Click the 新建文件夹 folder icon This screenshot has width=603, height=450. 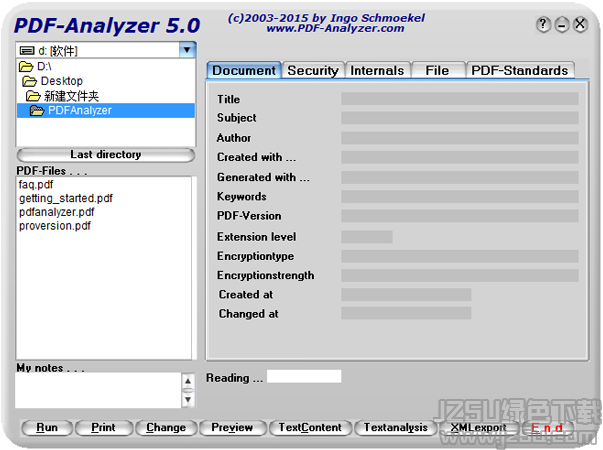[x=33, y=96]
